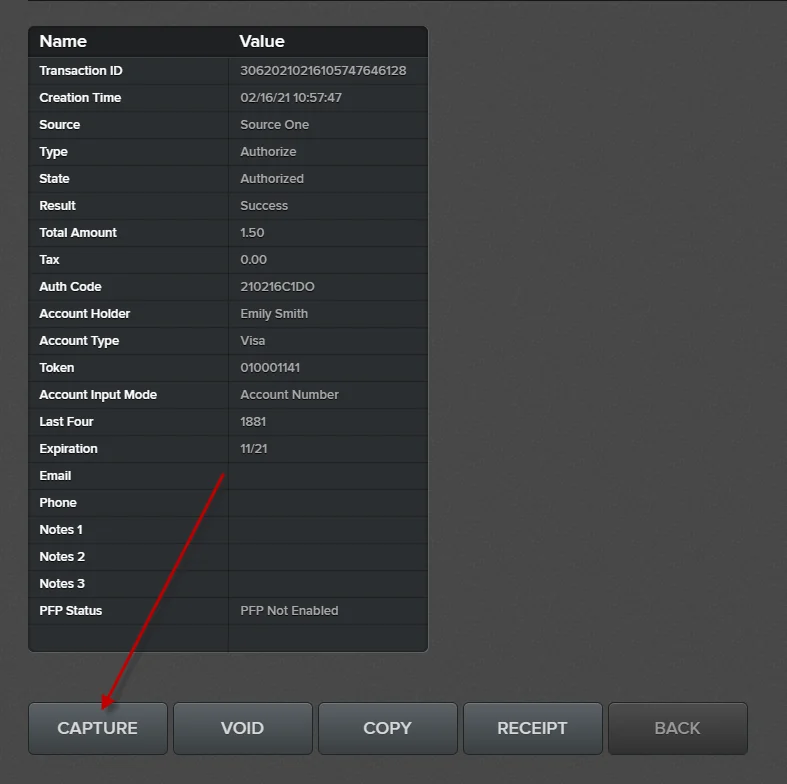Click the COPY button
This screenshot has width=787, height=784.
[x=387, y=728]
